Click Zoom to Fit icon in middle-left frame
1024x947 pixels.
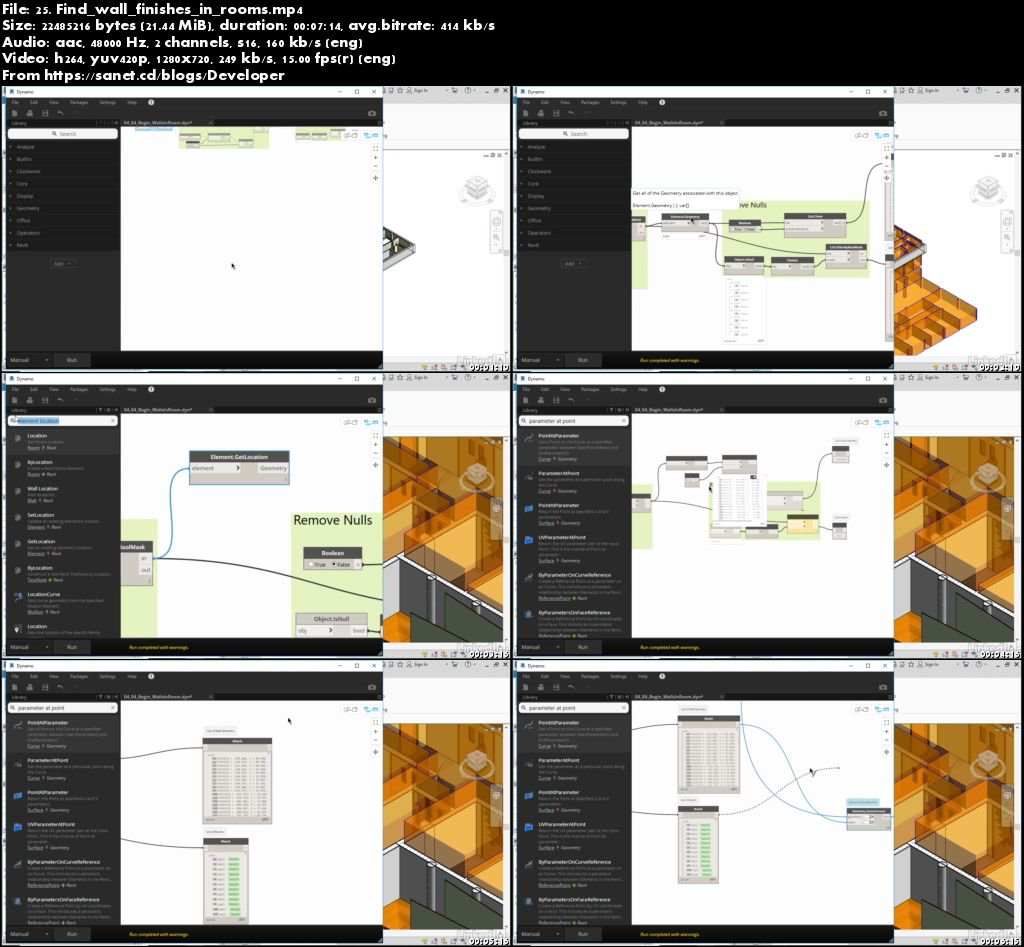click(376, 435)
